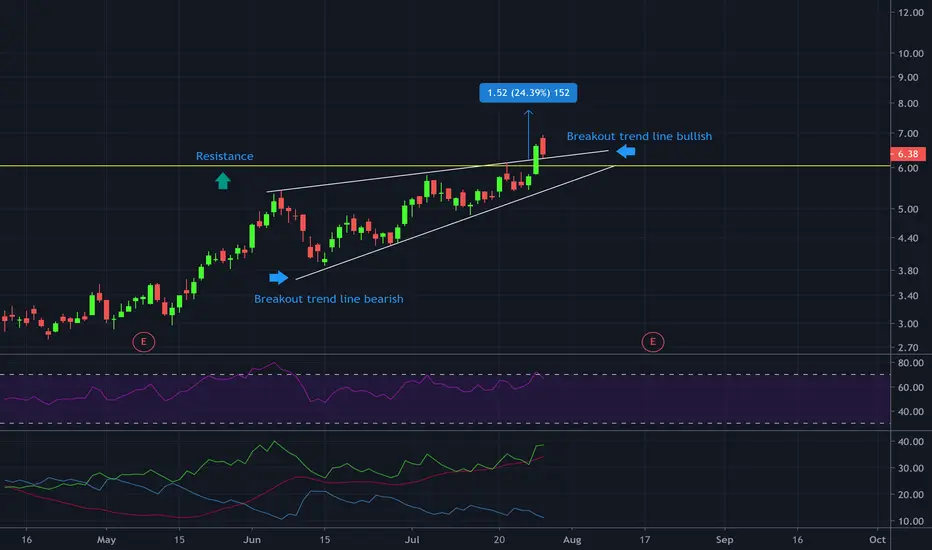Screen dimensions: 932x550
Task: Click the 3.80 price axis label
Action: (x=908, y=271)
